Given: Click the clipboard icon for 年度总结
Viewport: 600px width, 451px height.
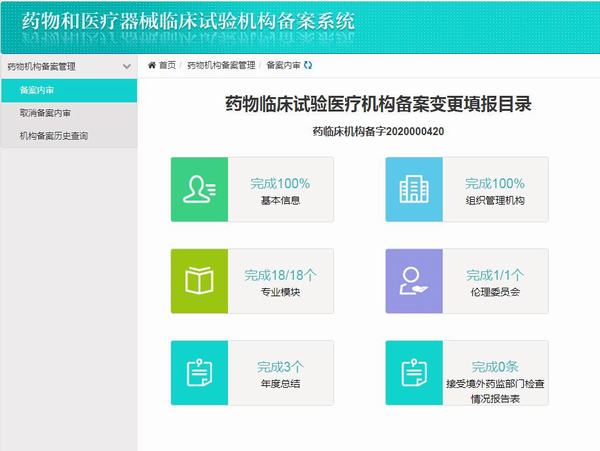Looking at the screenshot, I should [x=200, y=372].
